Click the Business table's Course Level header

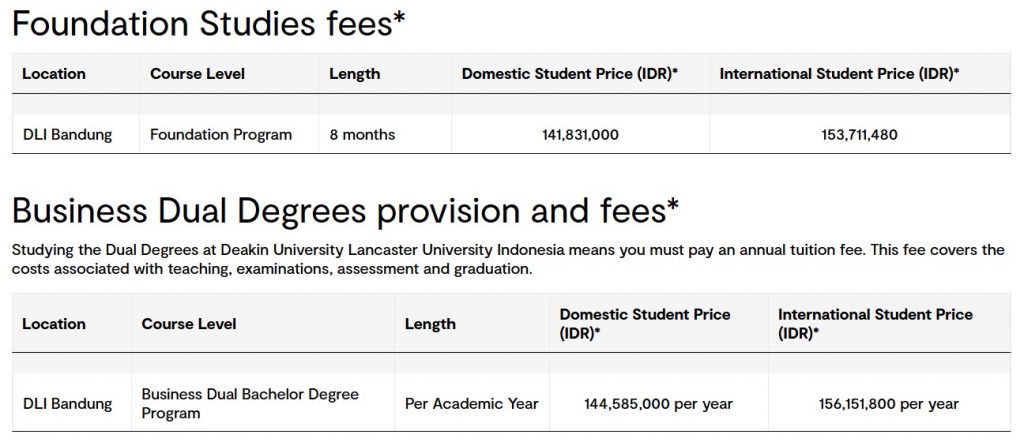point(189,324)
